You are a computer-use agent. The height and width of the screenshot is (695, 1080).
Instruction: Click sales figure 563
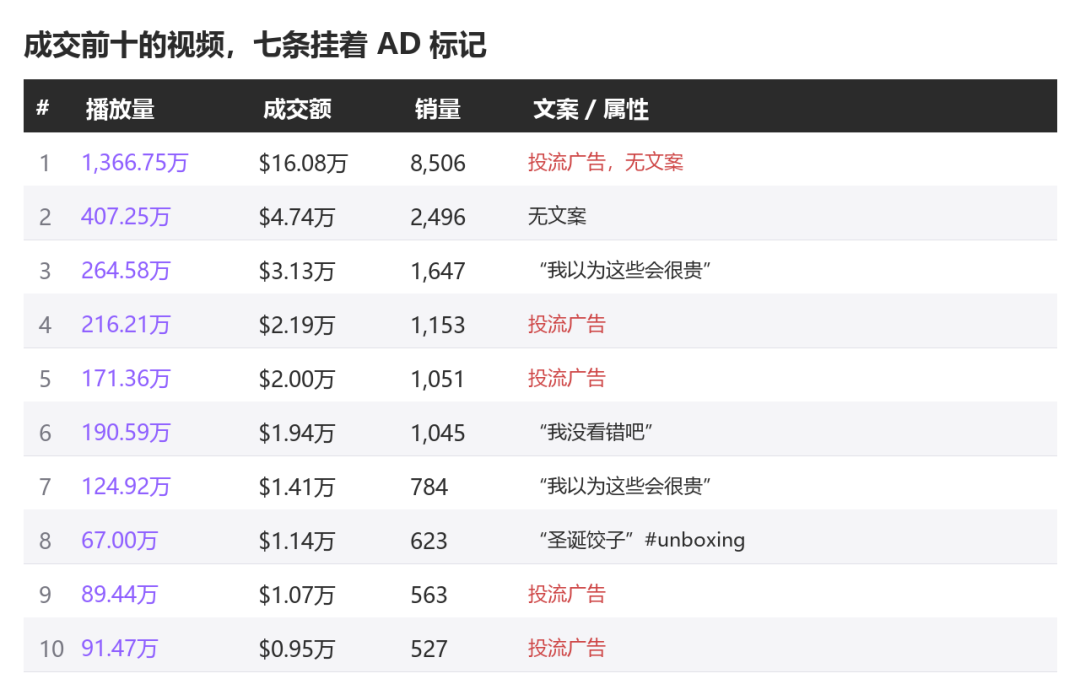coord(429,595)
